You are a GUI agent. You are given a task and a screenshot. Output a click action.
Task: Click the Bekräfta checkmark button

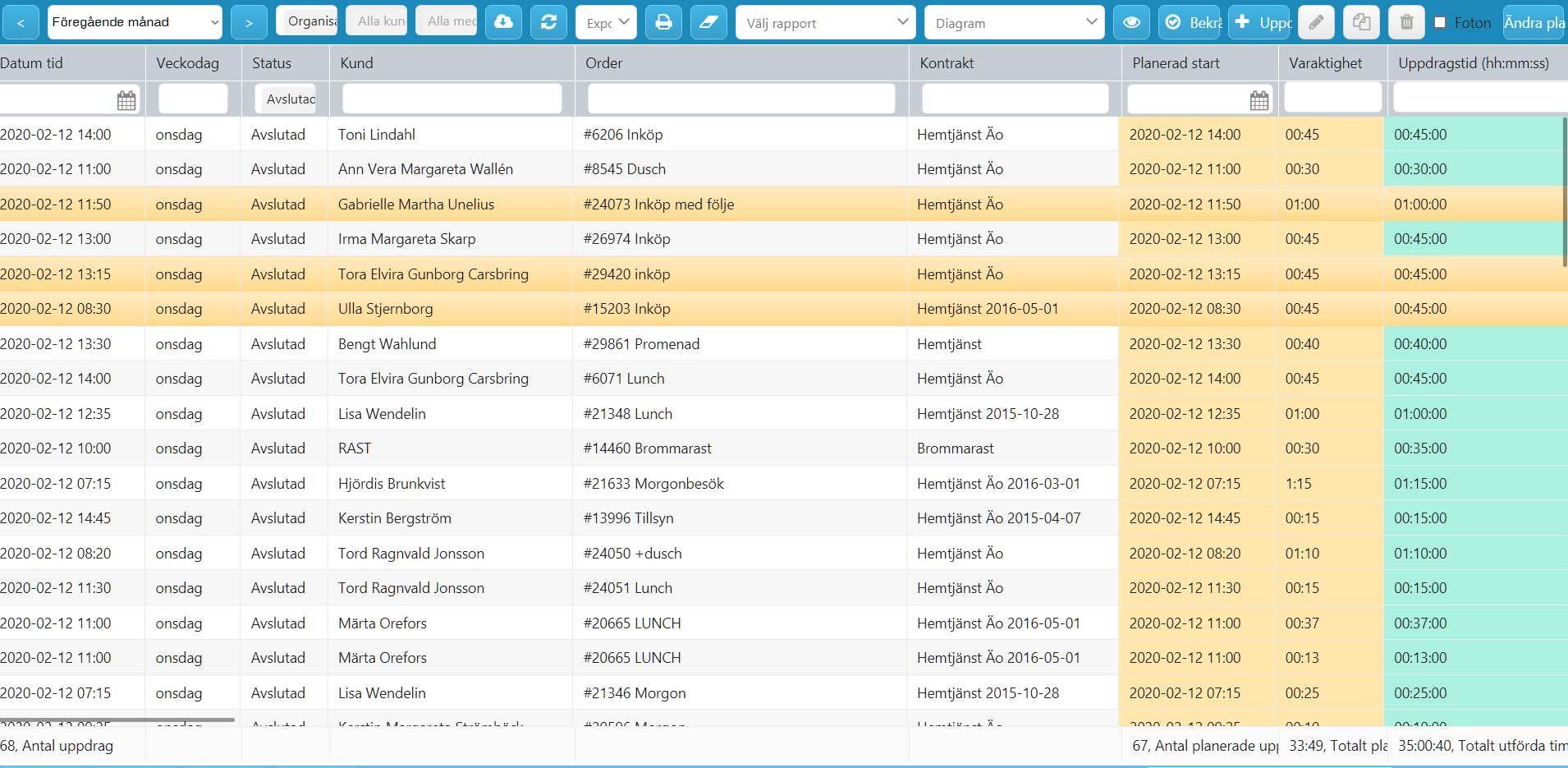[x=1193, y=22]
